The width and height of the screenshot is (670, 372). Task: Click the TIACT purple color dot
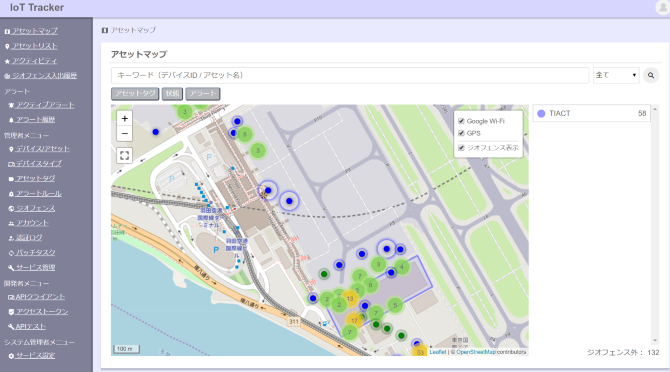tap(541, 114)
